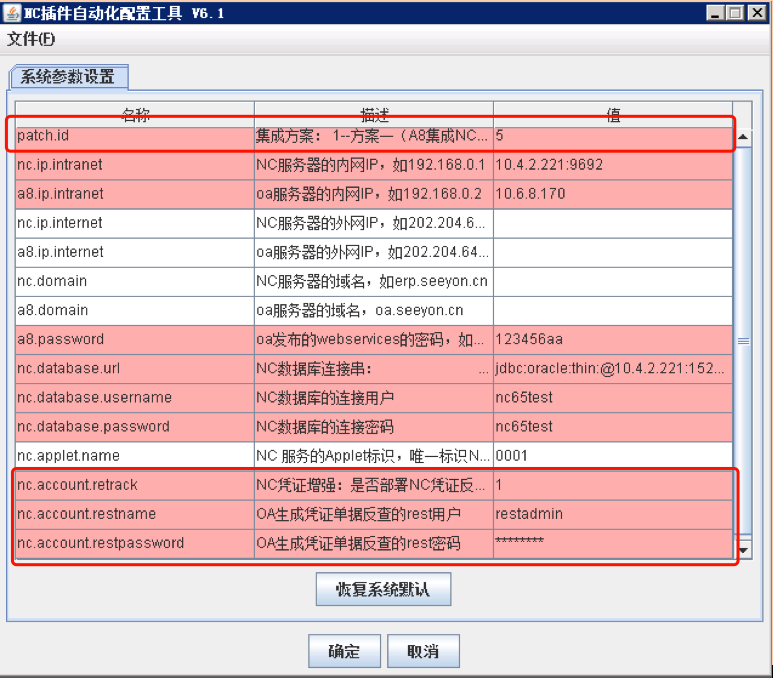This screenshot has height=678, width=773.
Task: Click the scrollbar up arrow
Action: tap(743, 137)
